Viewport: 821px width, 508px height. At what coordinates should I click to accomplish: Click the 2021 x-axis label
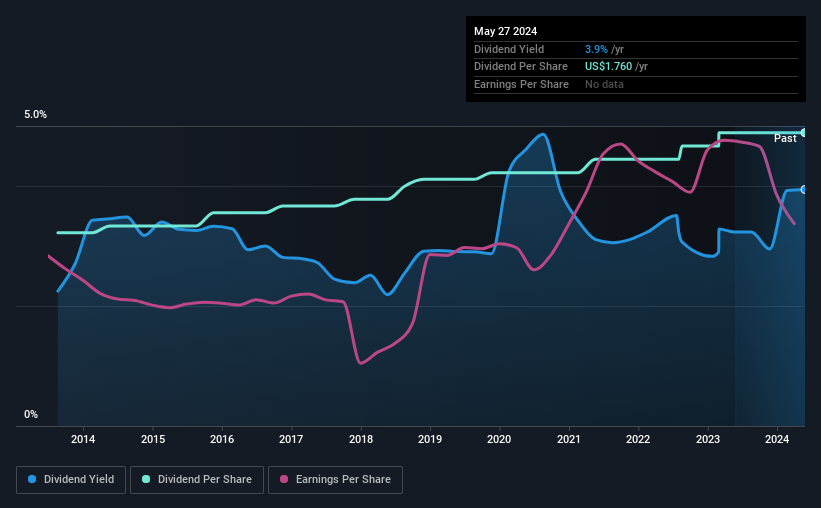coord(569,439)
